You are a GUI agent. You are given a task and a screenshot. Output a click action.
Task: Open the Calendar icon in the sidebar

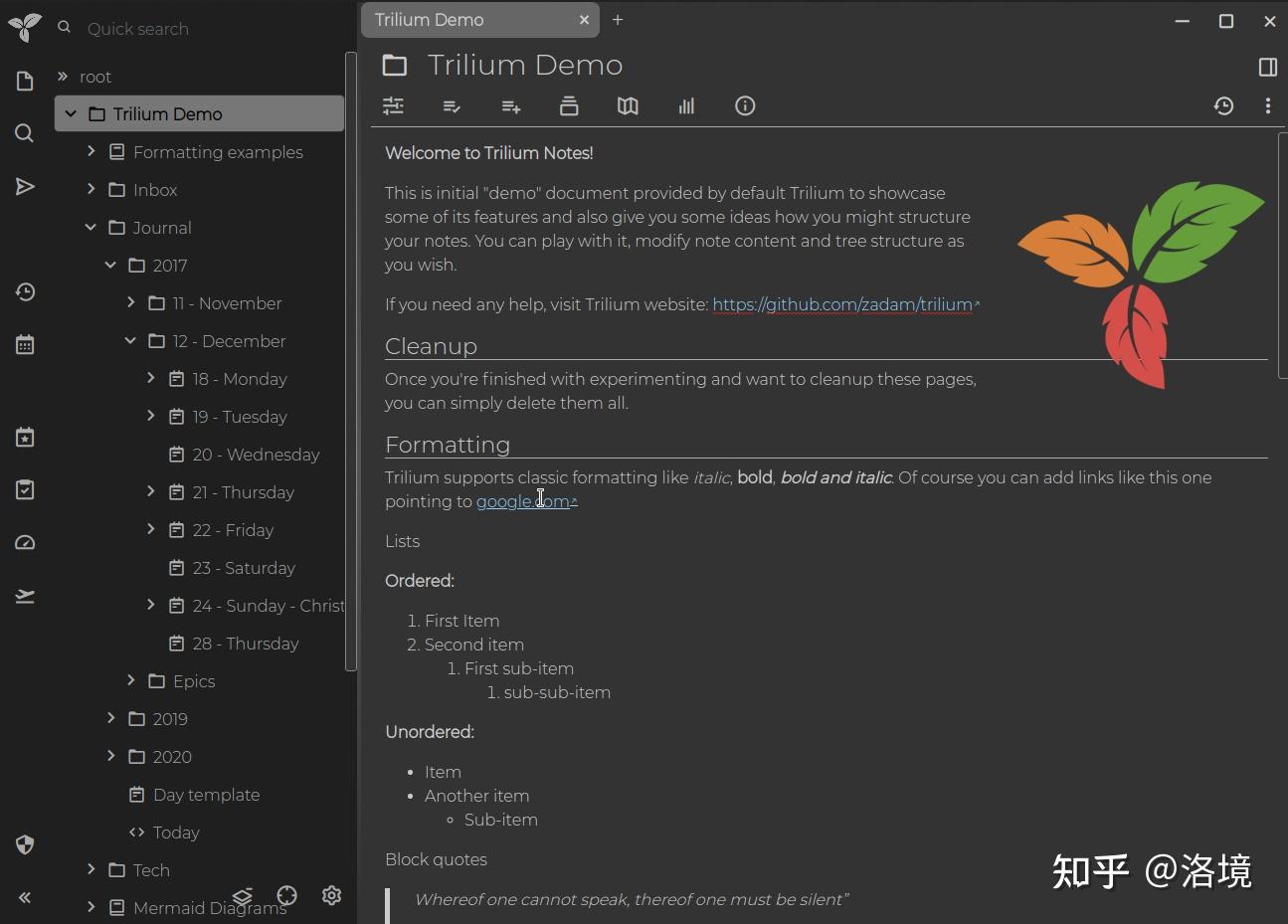24,343
